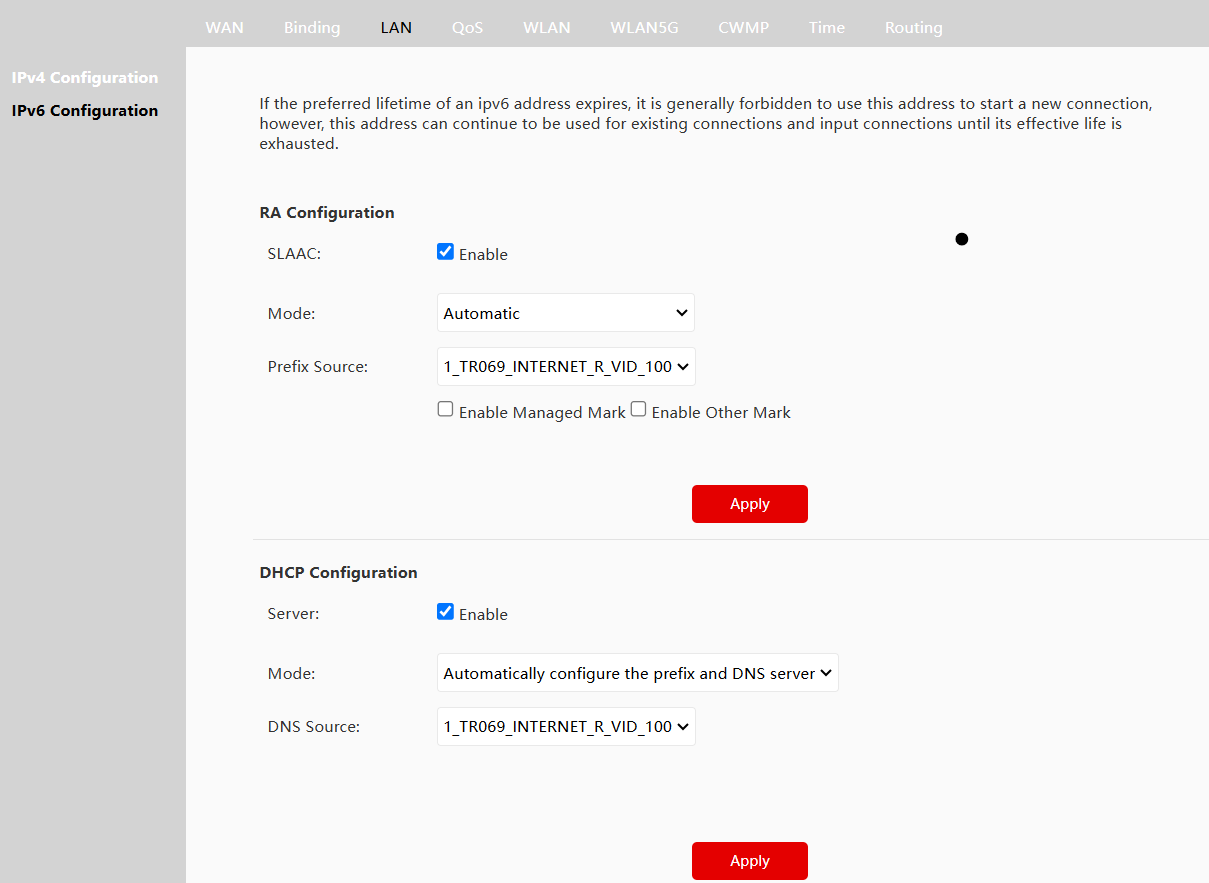Open the Prefix Source dropdown
Screen dimensions: 1209x883
(566, 366)
